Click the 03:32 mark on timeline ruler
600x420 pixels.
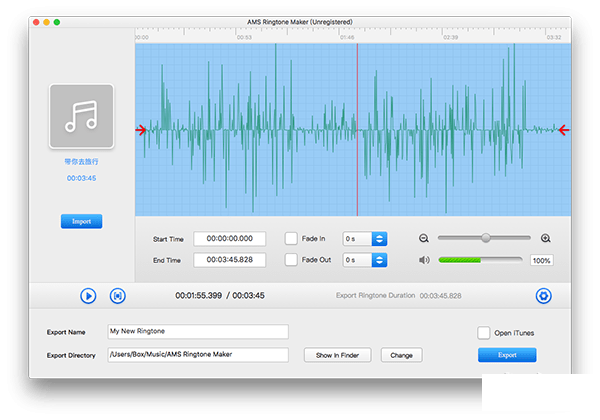point(554,37)
